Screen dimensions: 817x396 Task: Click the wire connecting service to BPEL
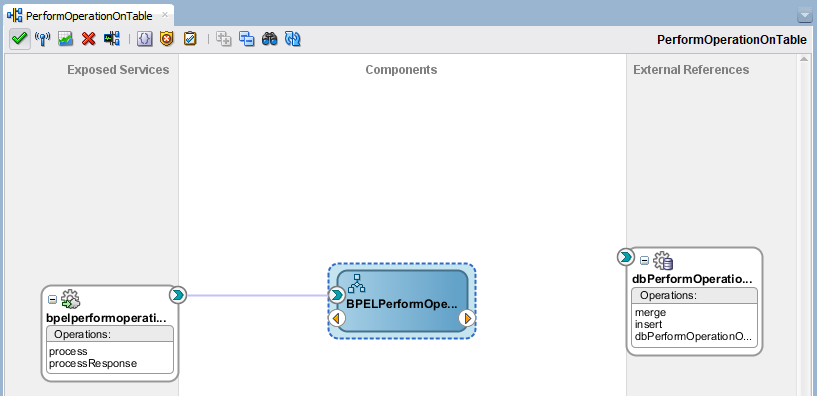coord(258,295)
